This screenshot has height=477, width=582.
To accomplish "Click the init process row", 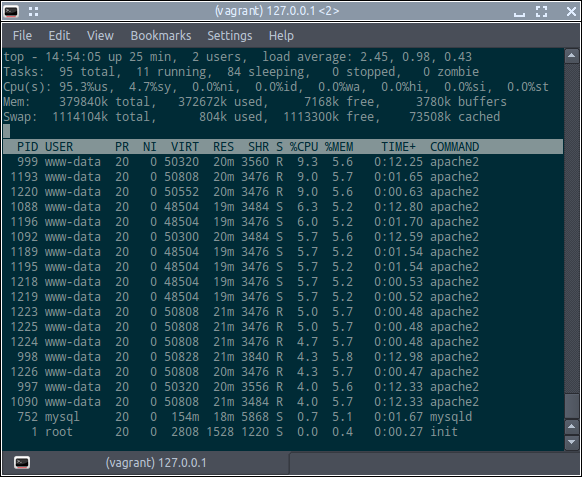I will [x=283, y=432].
